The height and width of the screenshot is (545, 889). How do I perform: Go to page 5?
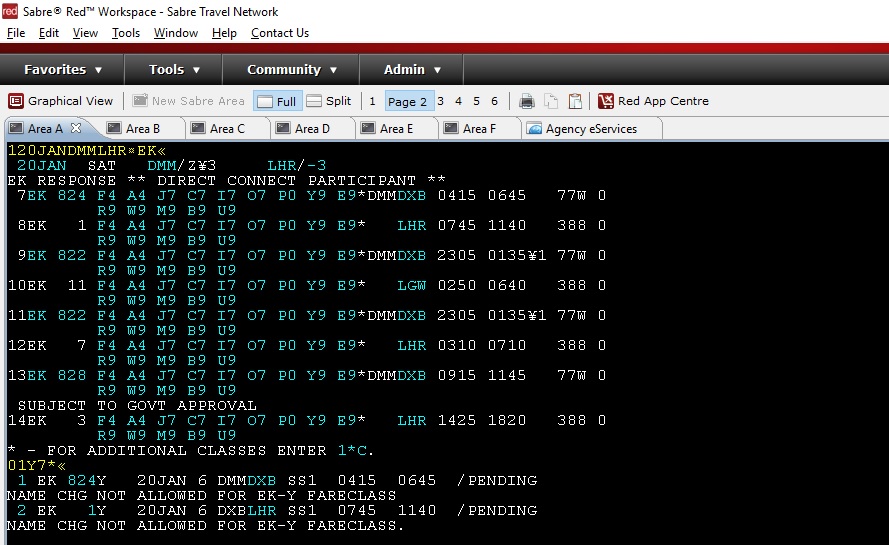tap(477, 101)
